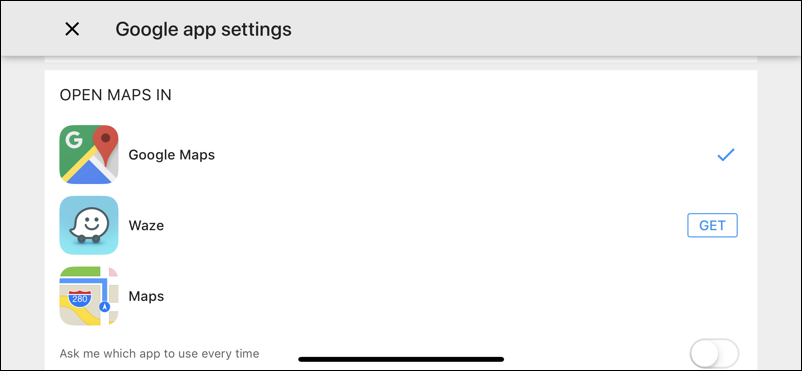This screenshot has width=802, height=371.
Task: Click the white G on Google Maps icon
Action: click(74, 140)
